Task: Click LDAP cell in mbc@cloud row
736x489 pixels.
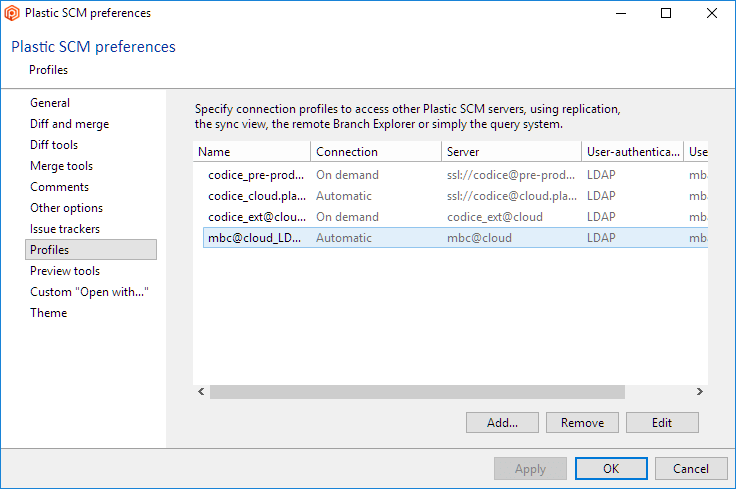Action: point(601,238)
